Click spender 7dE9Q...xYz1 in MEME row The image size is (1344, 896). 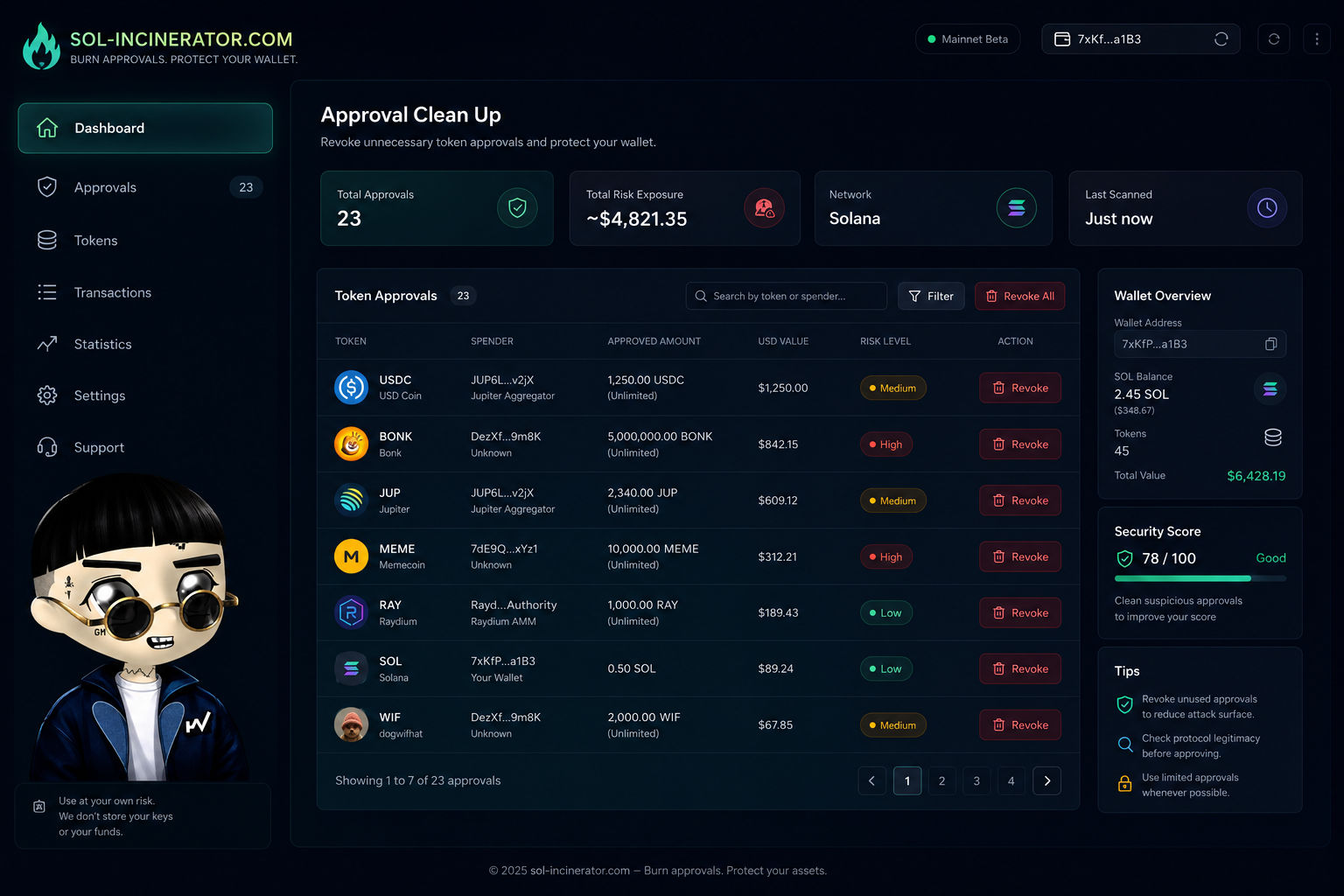504,549
